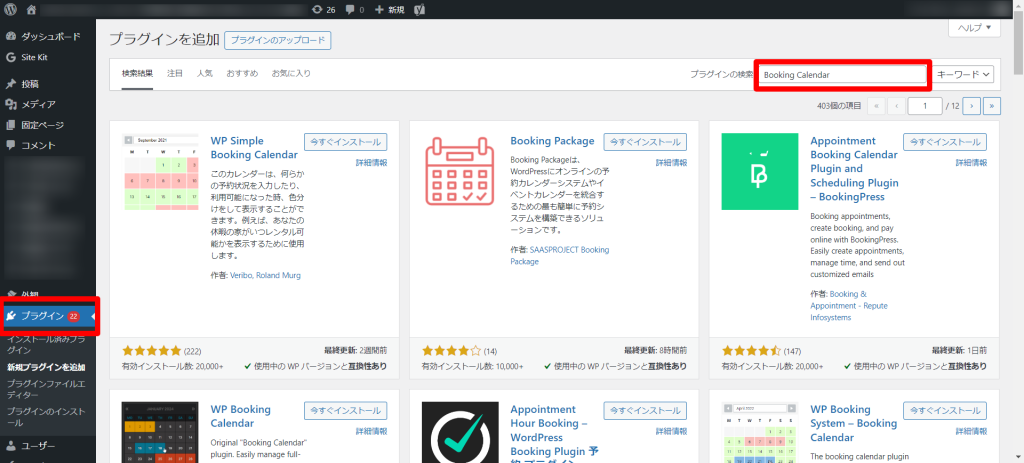Go to next results page
The image size is (1024, 463).
(x=972, y=105)
